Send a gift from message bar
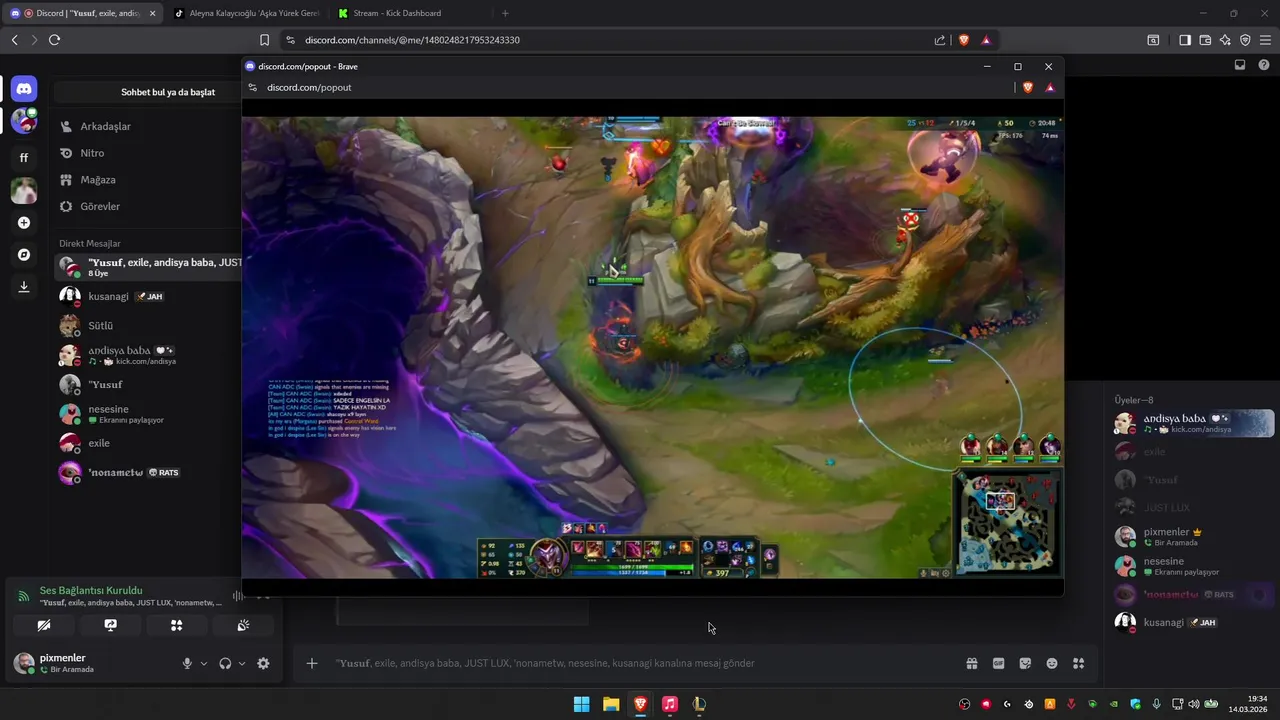 click(971, 663)
